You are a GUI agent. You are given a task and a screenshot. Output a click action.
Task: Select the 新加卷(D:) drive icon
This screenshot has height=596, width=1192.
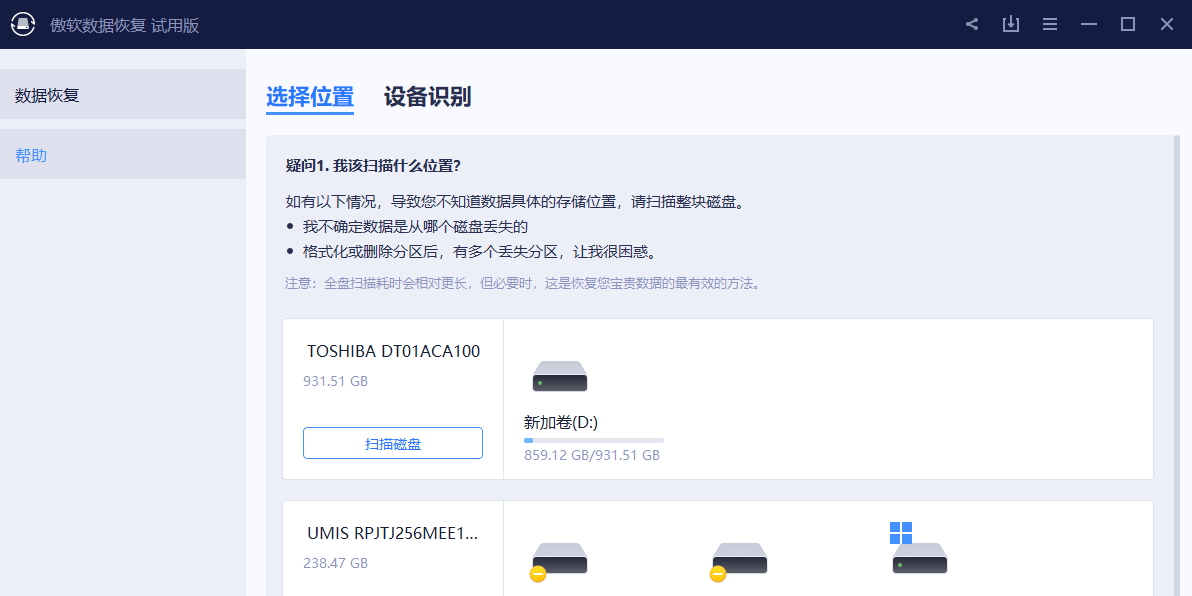559,376
